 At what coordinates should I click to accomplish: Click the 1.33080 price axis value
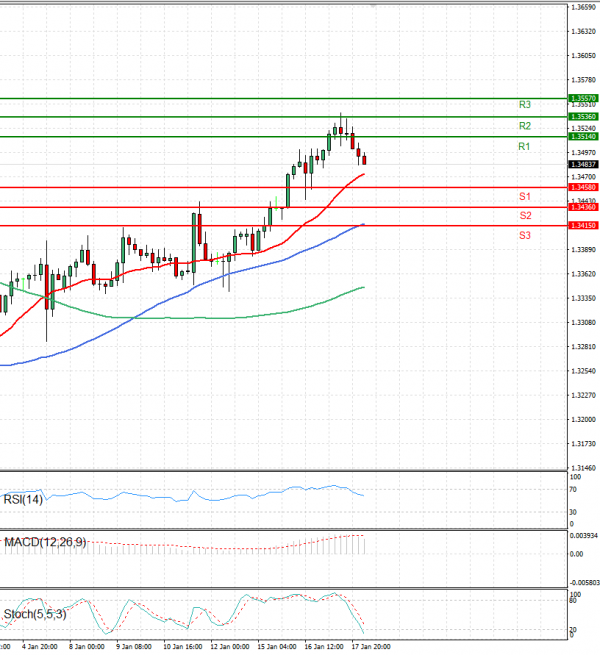[584, 322]
